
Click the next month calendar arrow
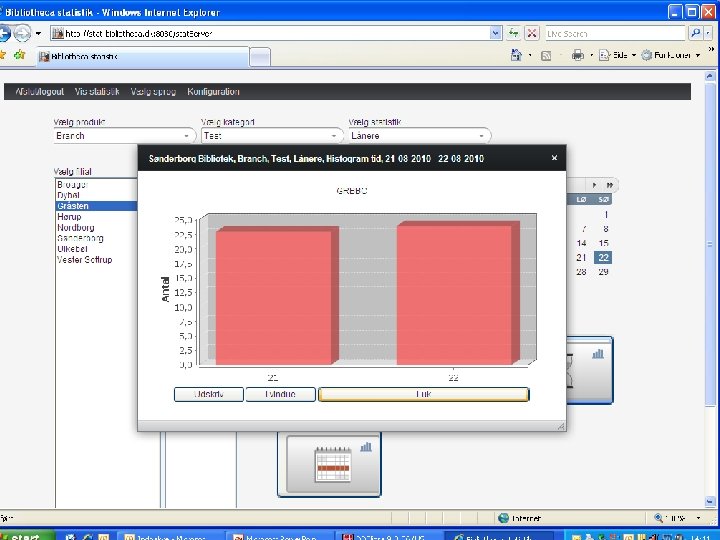tap(594, 185)
